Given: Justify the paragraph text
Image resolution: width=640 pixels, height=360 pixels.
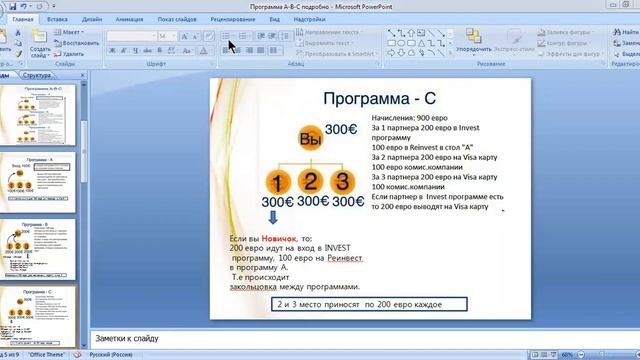Looking at the screenshot, I should (x=260, y=51).
